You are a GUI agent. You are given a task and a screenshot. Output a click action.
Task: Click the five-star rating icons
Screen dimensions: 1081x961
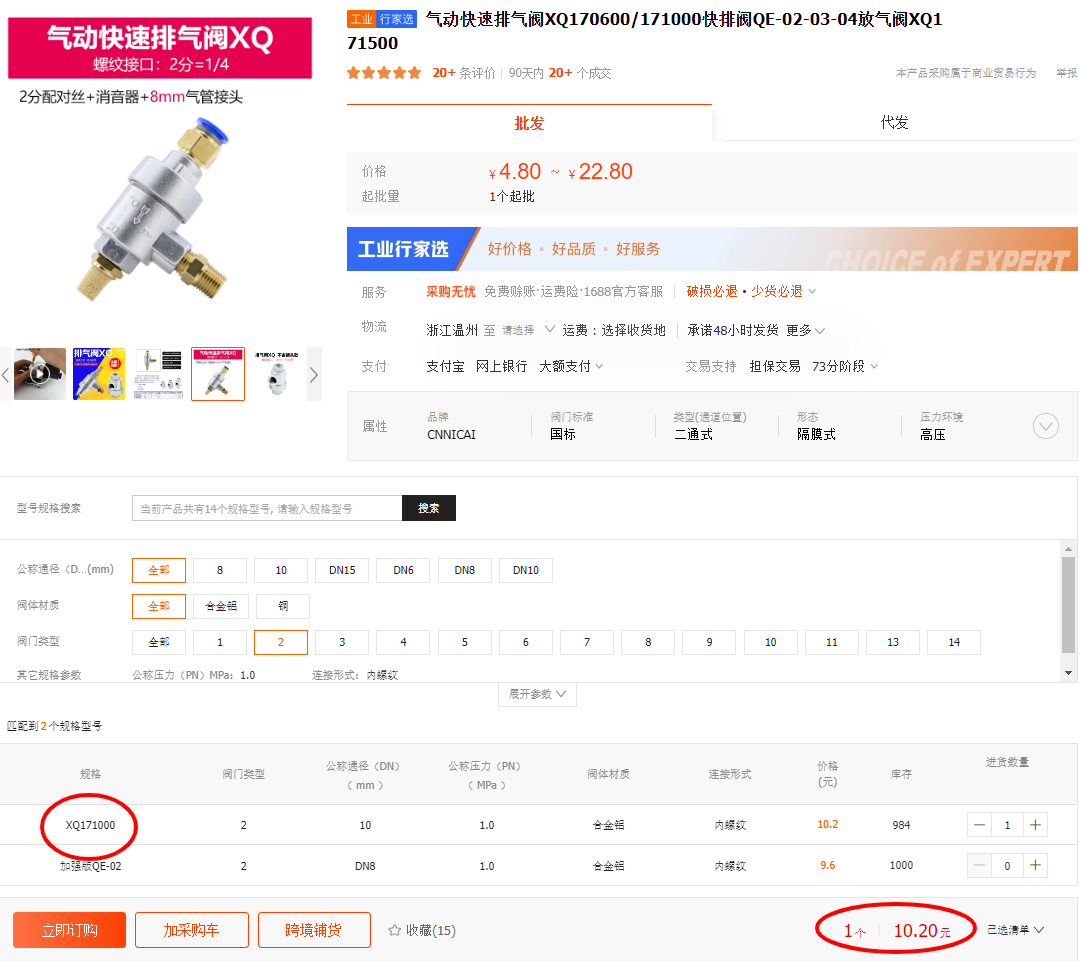(x=384, y=73)
